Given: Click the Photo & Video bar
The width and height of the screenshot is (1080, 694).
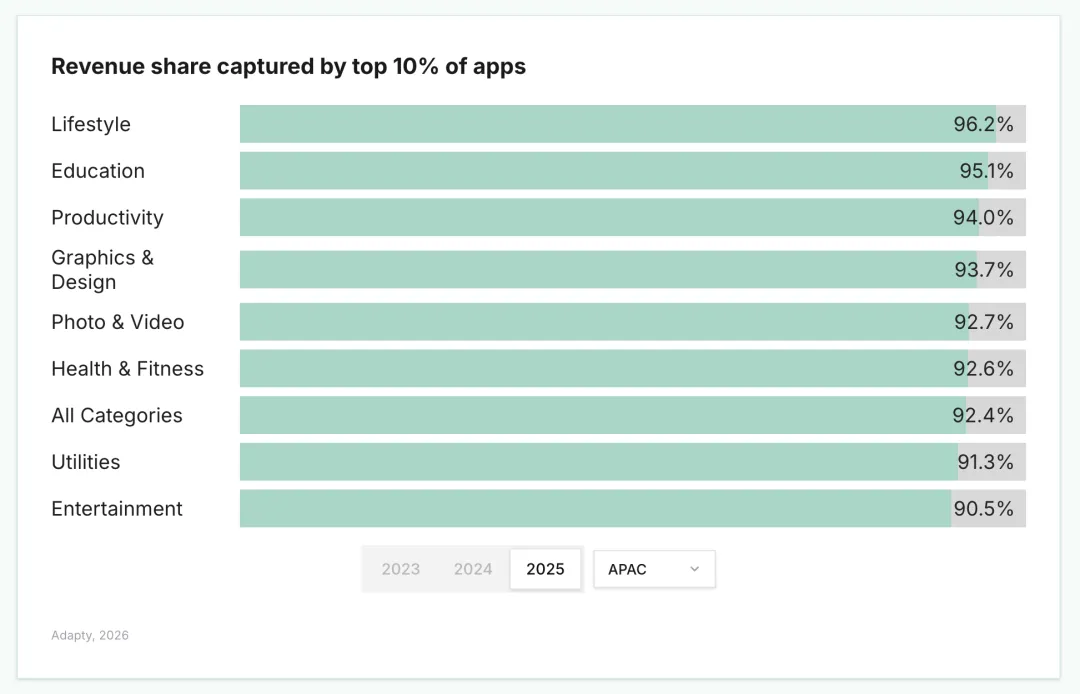Looking at the screenshot, I should (x=600, y=322).
